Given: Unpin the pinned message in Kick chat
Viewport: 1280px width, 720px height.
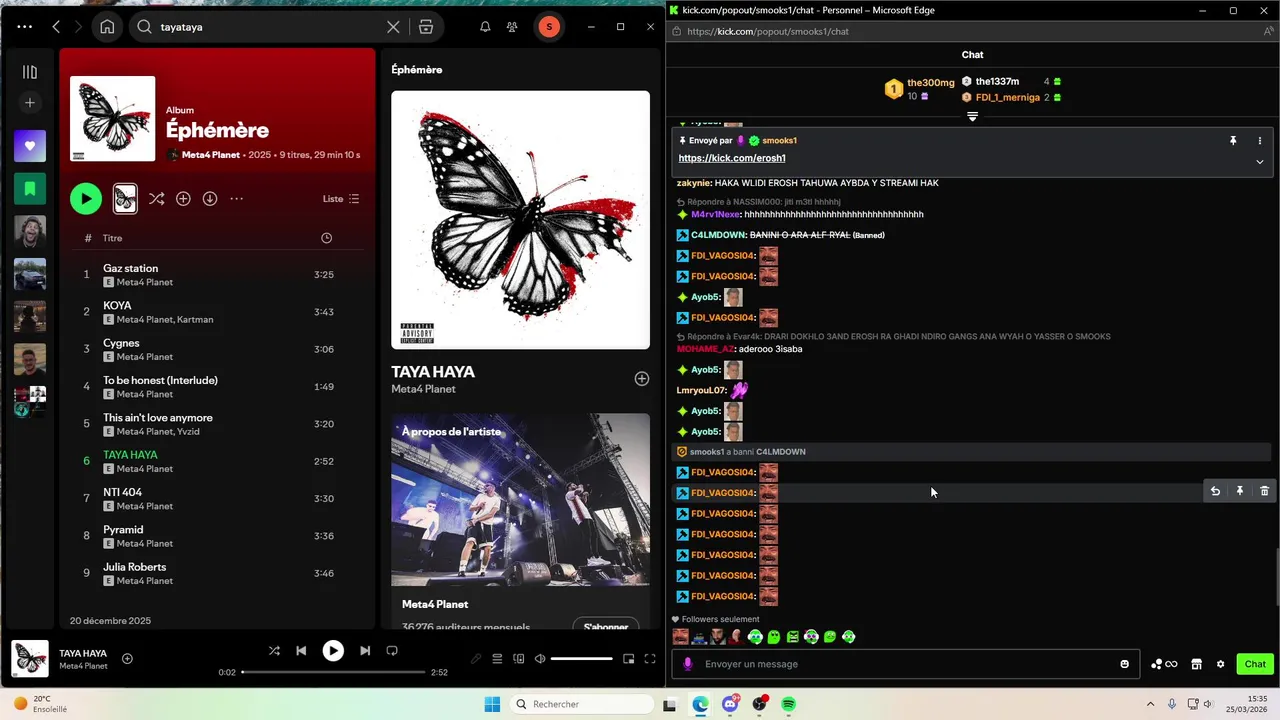Looking at the screenshot, I should (1233, 141).
